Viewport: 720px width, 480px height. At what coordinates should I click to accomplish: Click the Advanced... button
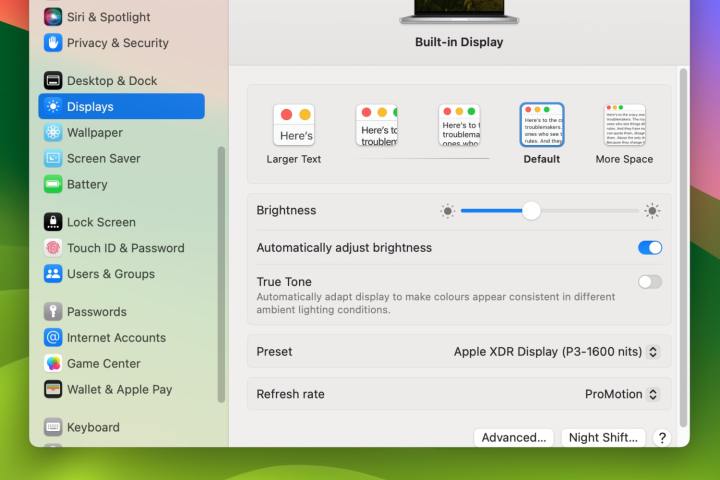[x=514, y=437]
